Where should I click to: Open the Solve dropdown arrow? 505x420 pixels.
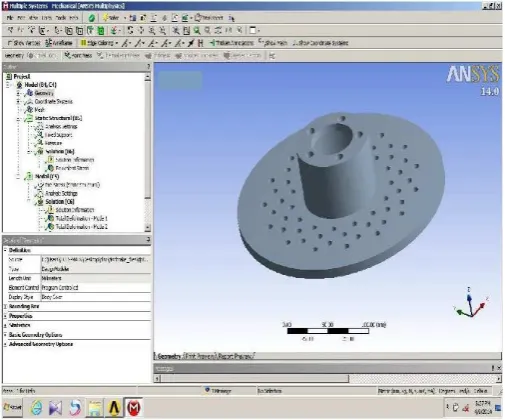[125, 18]
